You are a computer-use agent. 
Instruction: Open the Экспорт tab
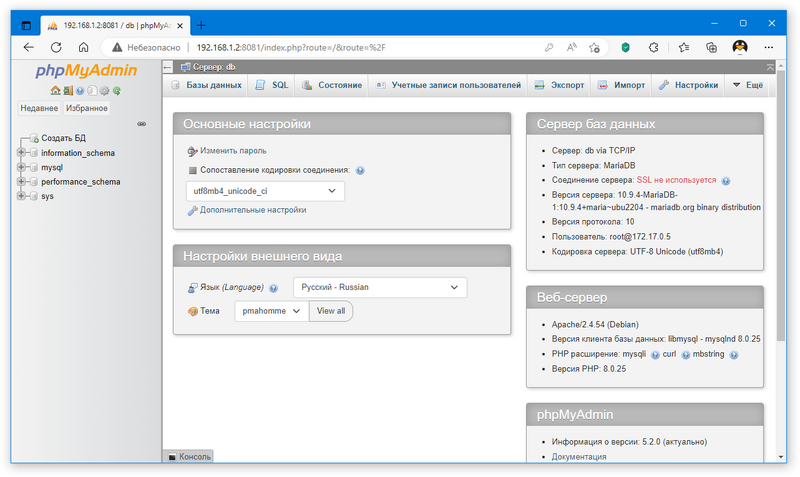pyautogui.click(x=559, y=85)
